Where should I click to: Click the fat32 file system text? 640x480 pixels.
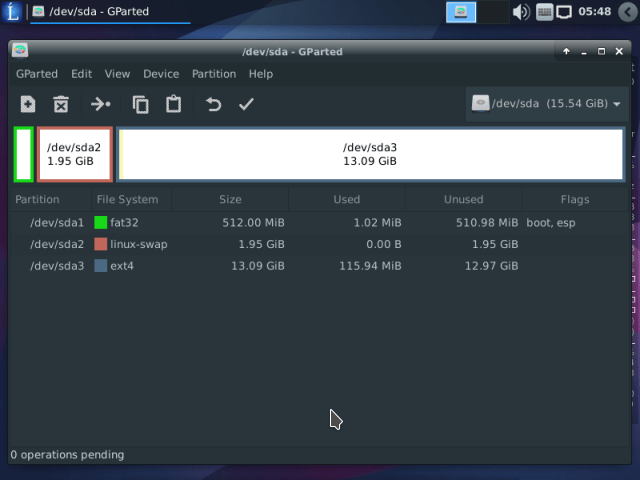coord(124,222)
